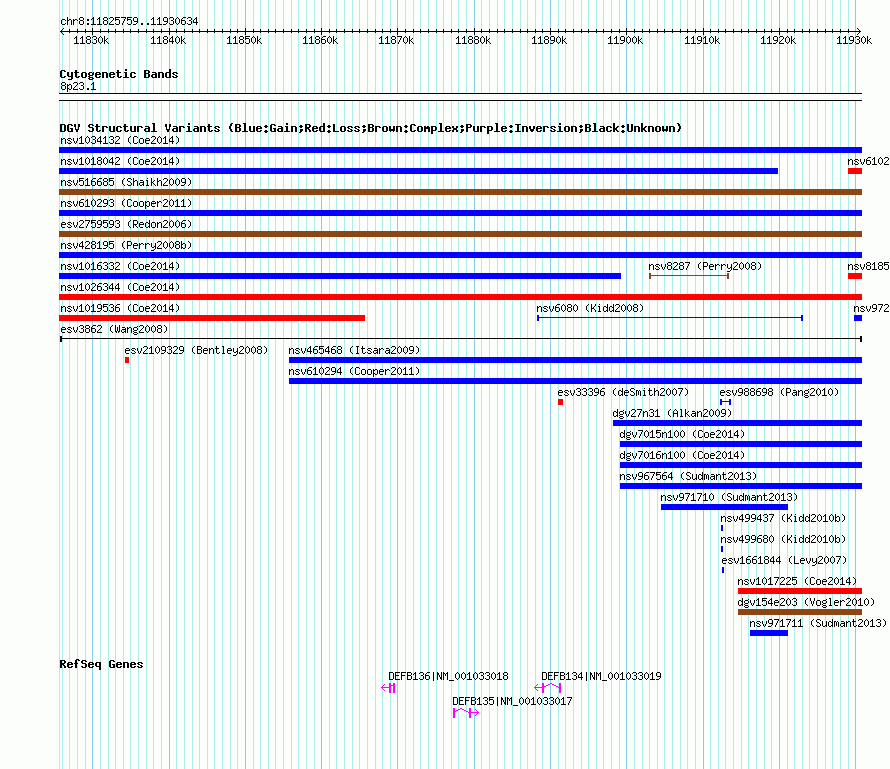Click the 11880k ruler position
Screen dimensions: 890x769
point(473,40)
